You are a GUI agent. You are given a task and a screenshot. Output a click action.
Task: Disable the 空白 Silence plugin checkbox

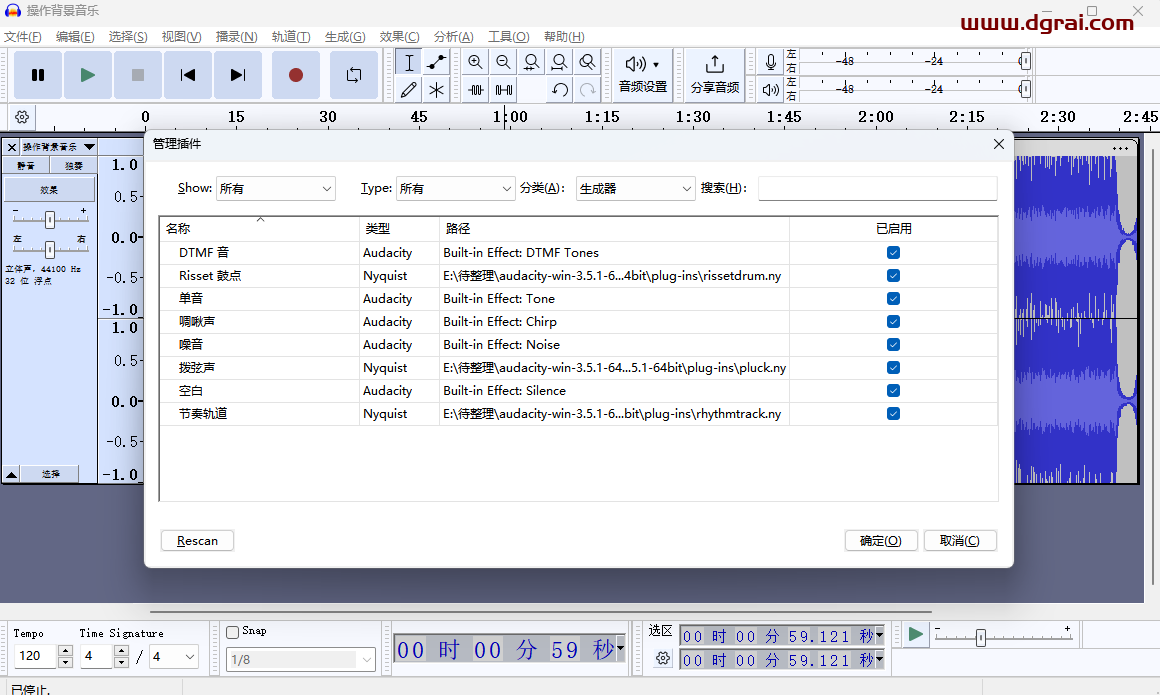point(894,391)
